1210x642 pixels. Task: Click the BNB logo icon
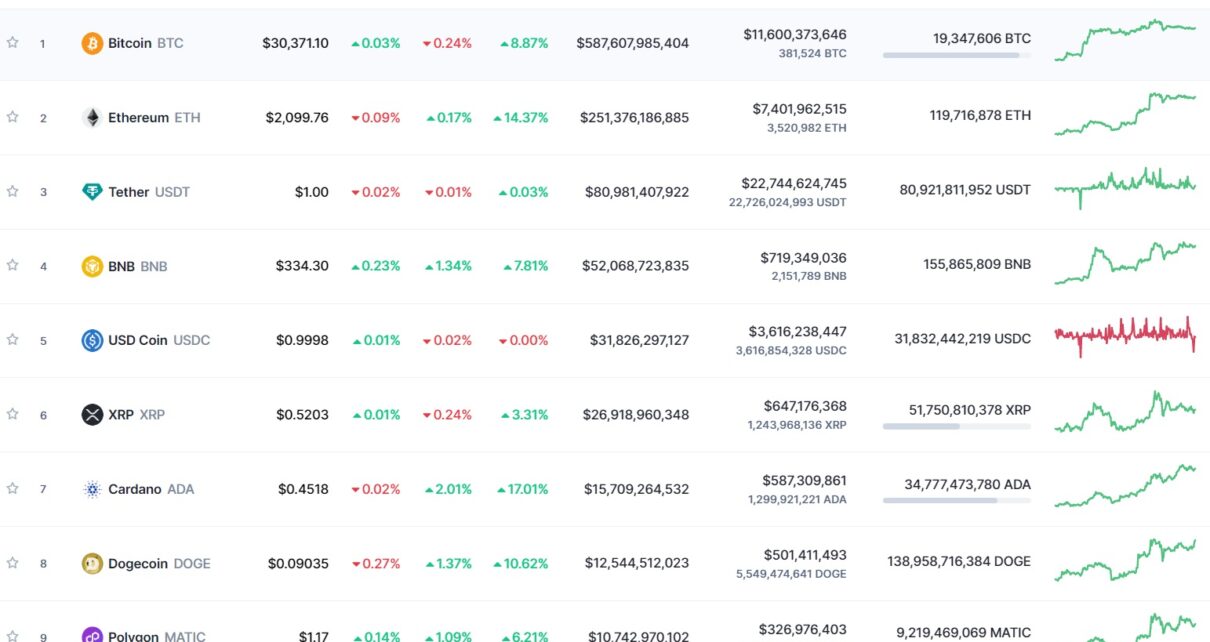92,266
